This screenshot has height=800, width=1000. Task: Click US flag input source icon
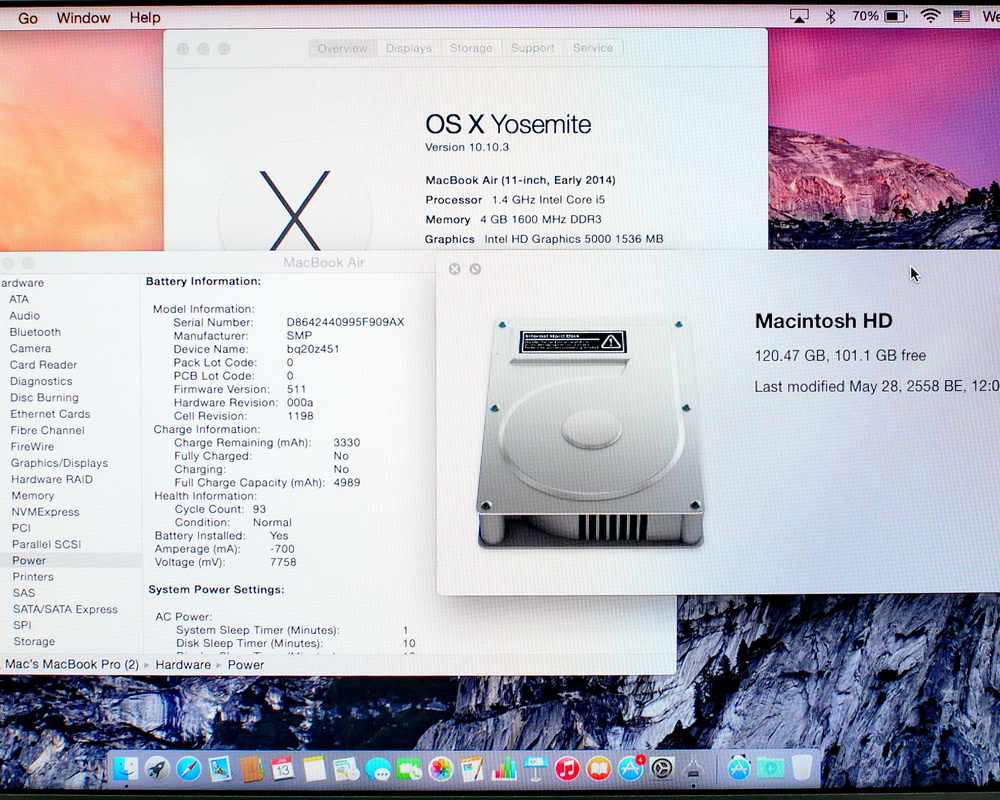[961, 17]
